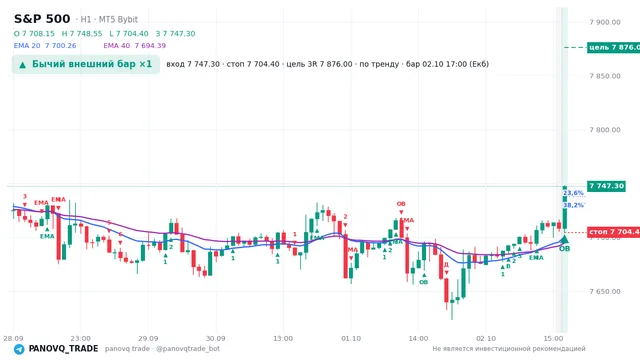
Task: Select the star marker atop the last candle
Action: coord(564,188)
